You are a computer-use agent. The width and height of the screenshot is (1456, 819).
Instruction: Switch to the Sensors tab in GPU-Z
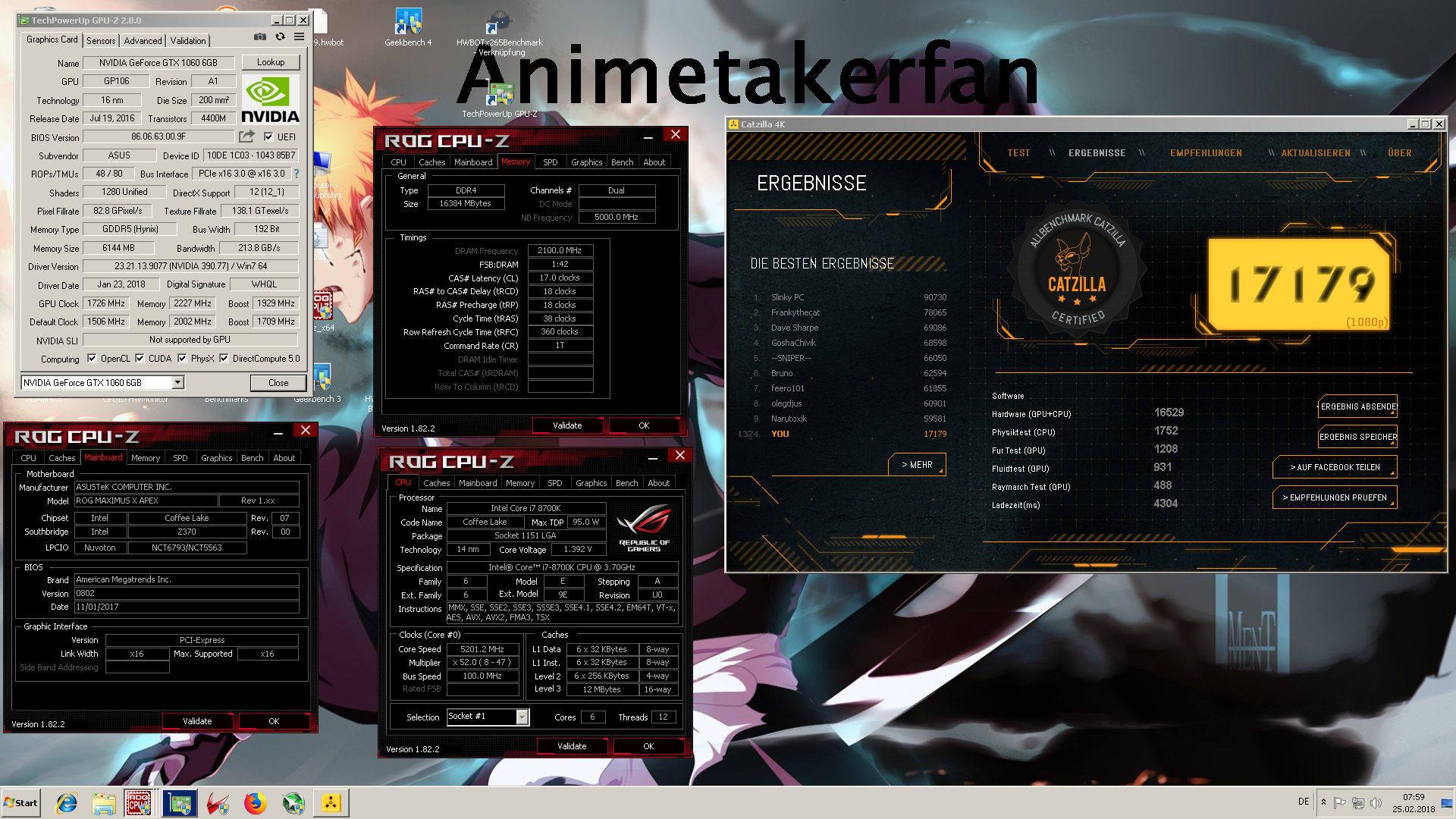[101, 41]
